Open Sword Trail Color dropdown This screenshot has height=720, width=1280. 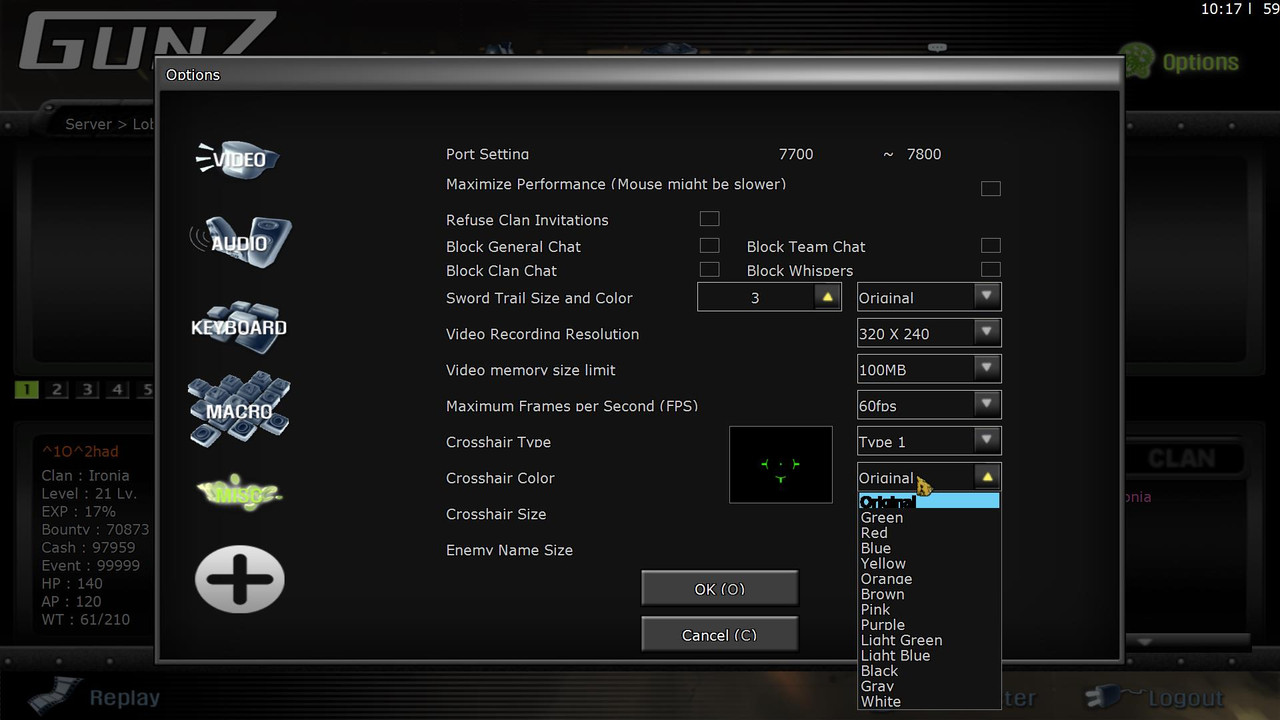[929, 297]
